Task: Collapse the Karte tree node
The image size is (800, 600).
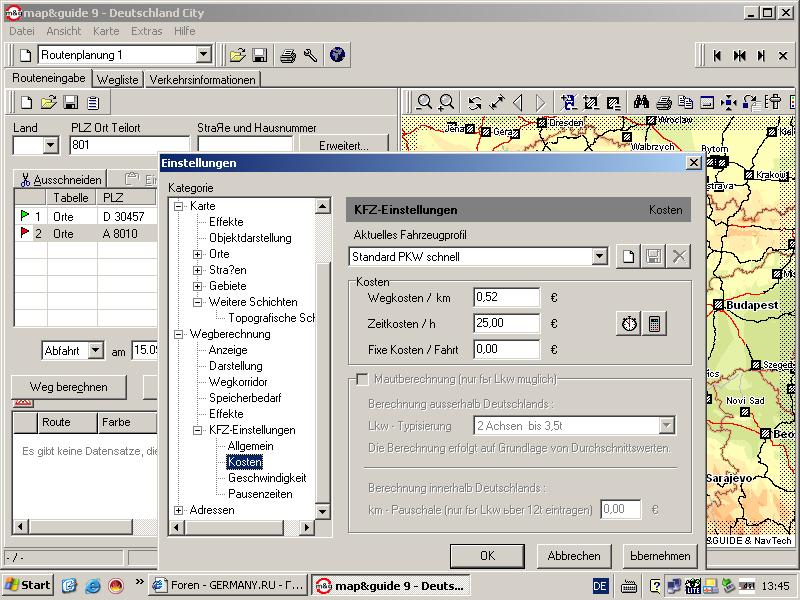Action: click(179, 206)
